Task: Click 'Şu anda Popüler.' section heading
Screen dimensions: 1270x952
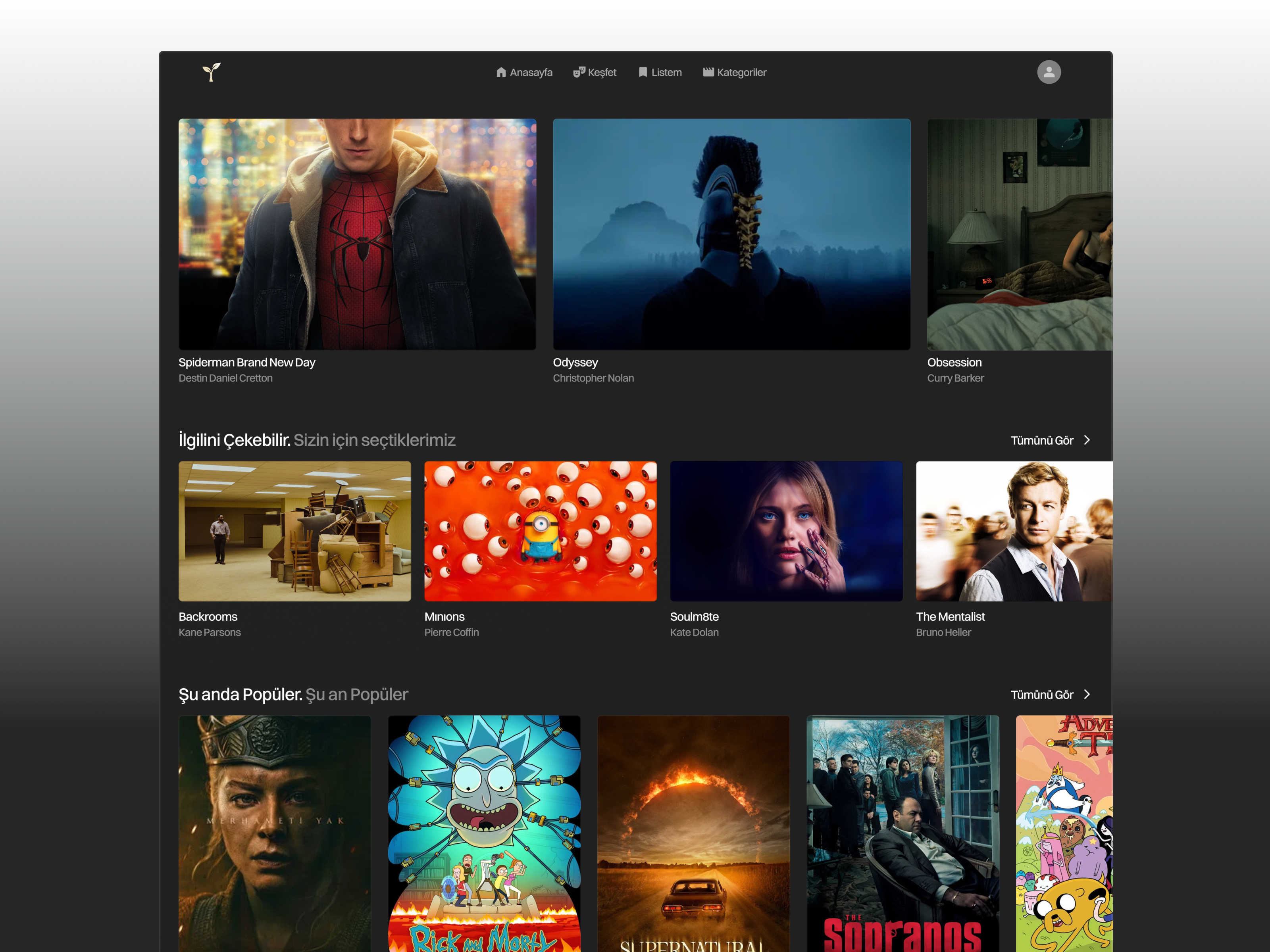Action: (240, 694)
